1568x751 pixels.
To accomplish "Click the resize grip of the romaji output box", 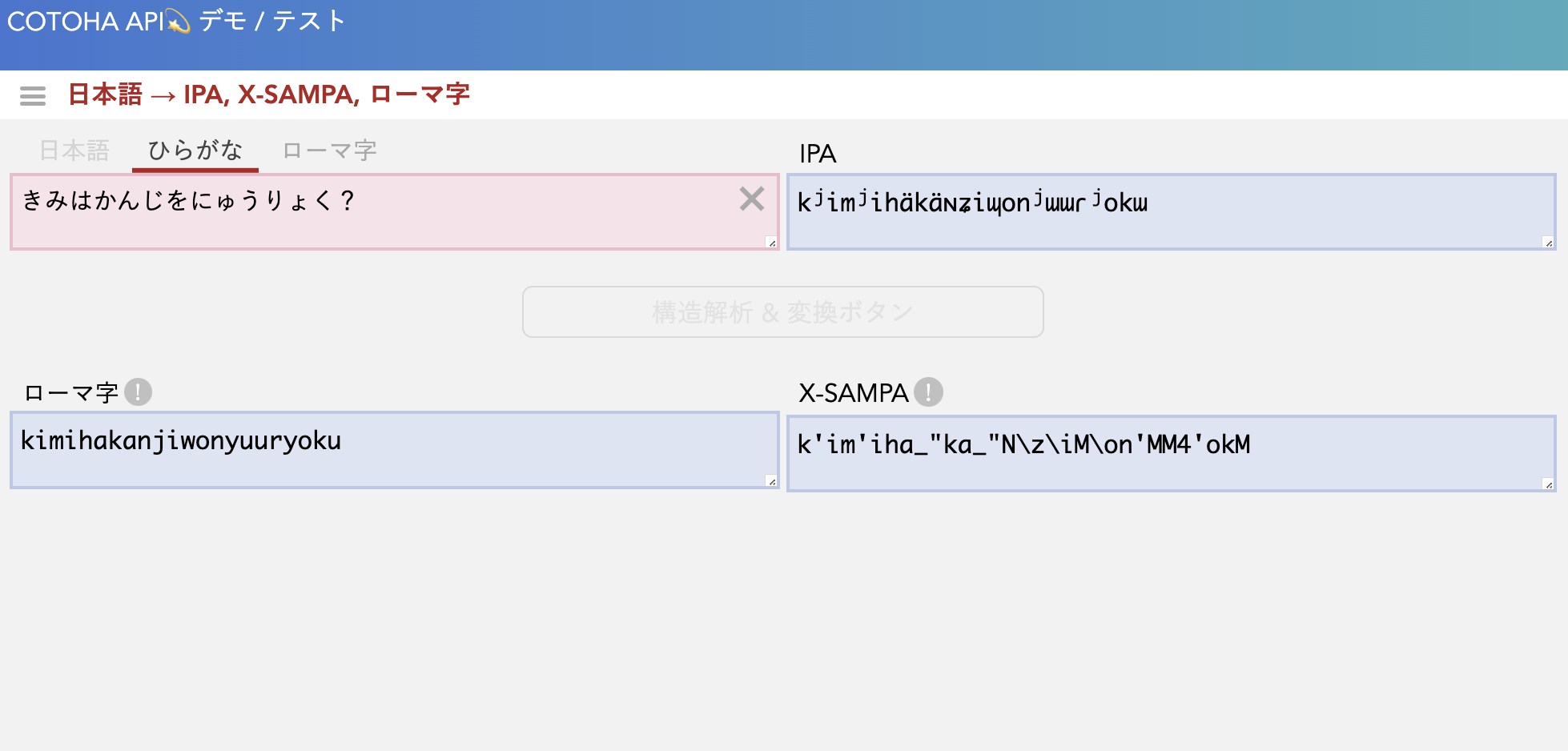I will tap(771, 479).
